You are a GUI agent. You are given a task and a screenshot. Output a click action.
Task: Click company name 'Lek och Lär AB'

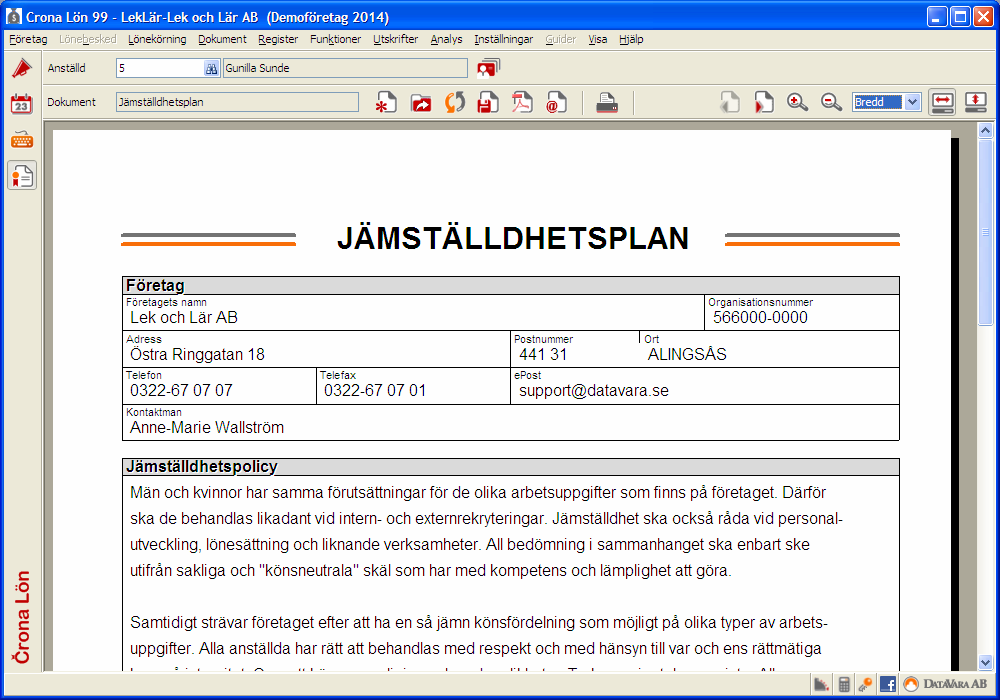click(x=184, y=317)
